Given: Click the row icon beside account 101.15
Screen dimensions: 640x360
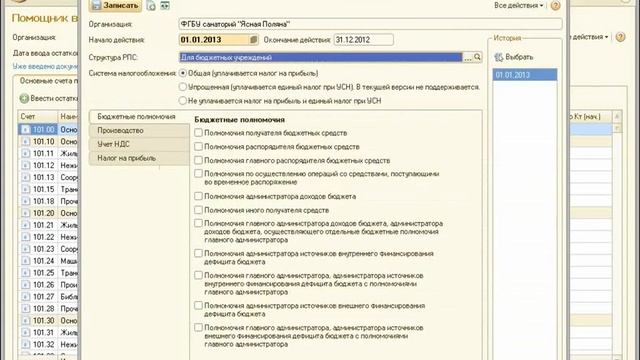Looking at the screenshot, I should click(25, 189).
